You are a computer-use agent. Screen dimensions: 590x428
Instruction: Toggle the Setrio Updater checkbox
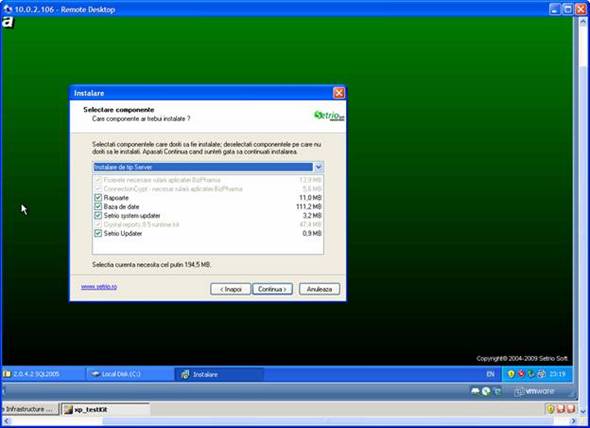tap(98, 233)
